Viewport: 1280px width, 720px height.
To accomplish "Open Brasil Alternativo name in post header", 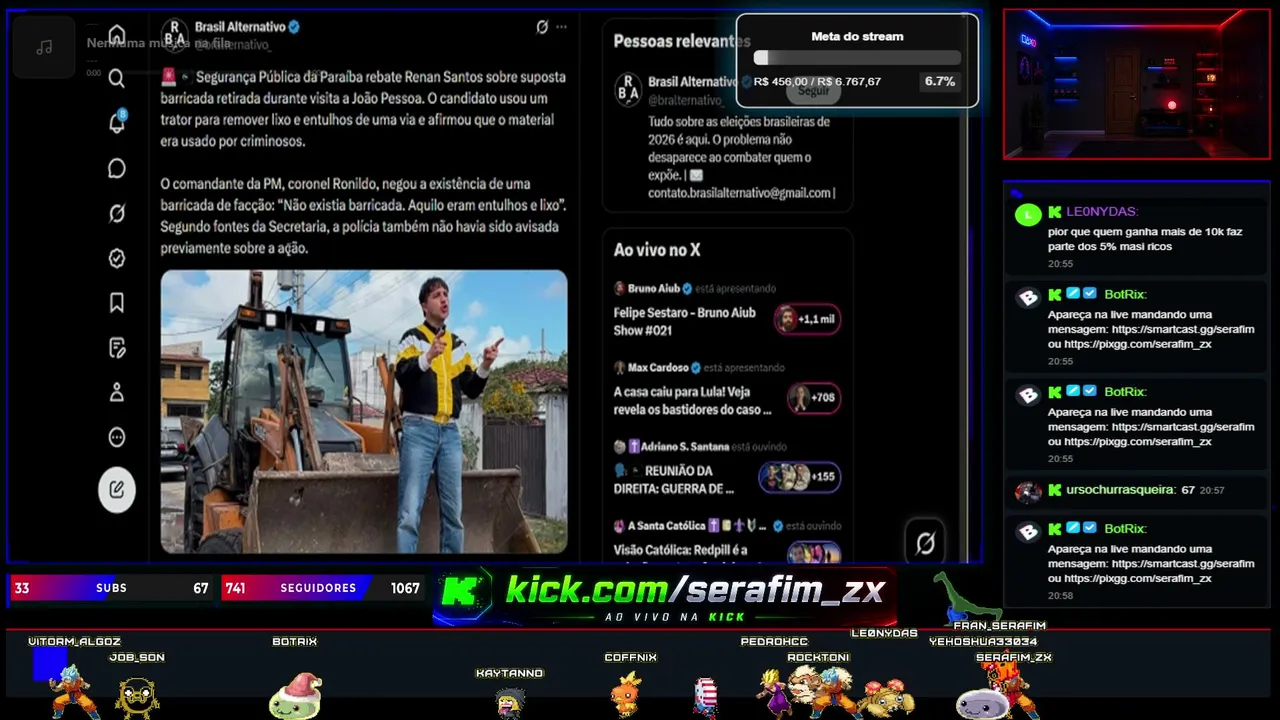I will point(242,27).
